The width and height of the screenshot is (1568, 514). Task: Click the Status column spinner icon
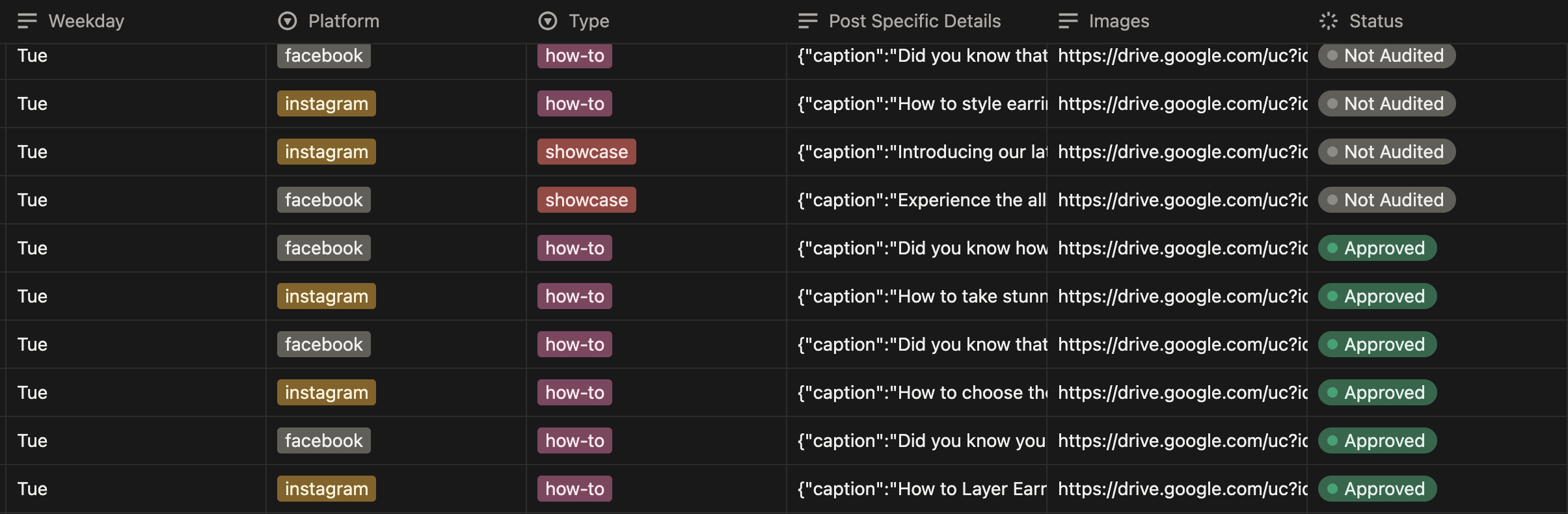[x=1328, y=21]
